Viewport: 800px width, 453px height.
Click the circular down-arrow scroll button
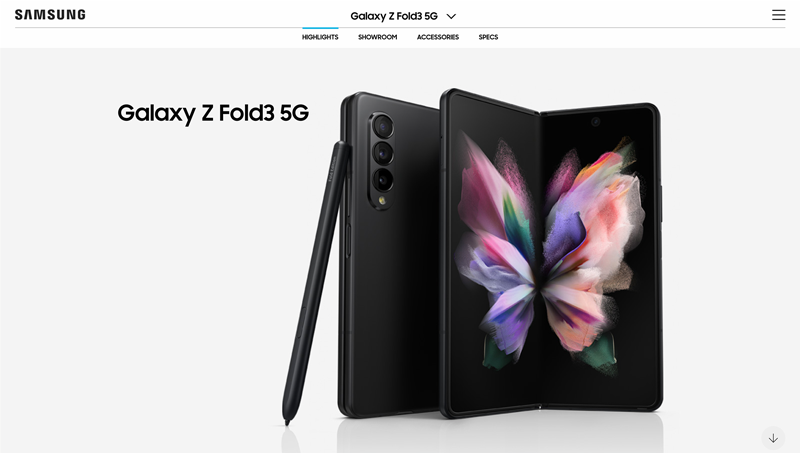point(773,438)
